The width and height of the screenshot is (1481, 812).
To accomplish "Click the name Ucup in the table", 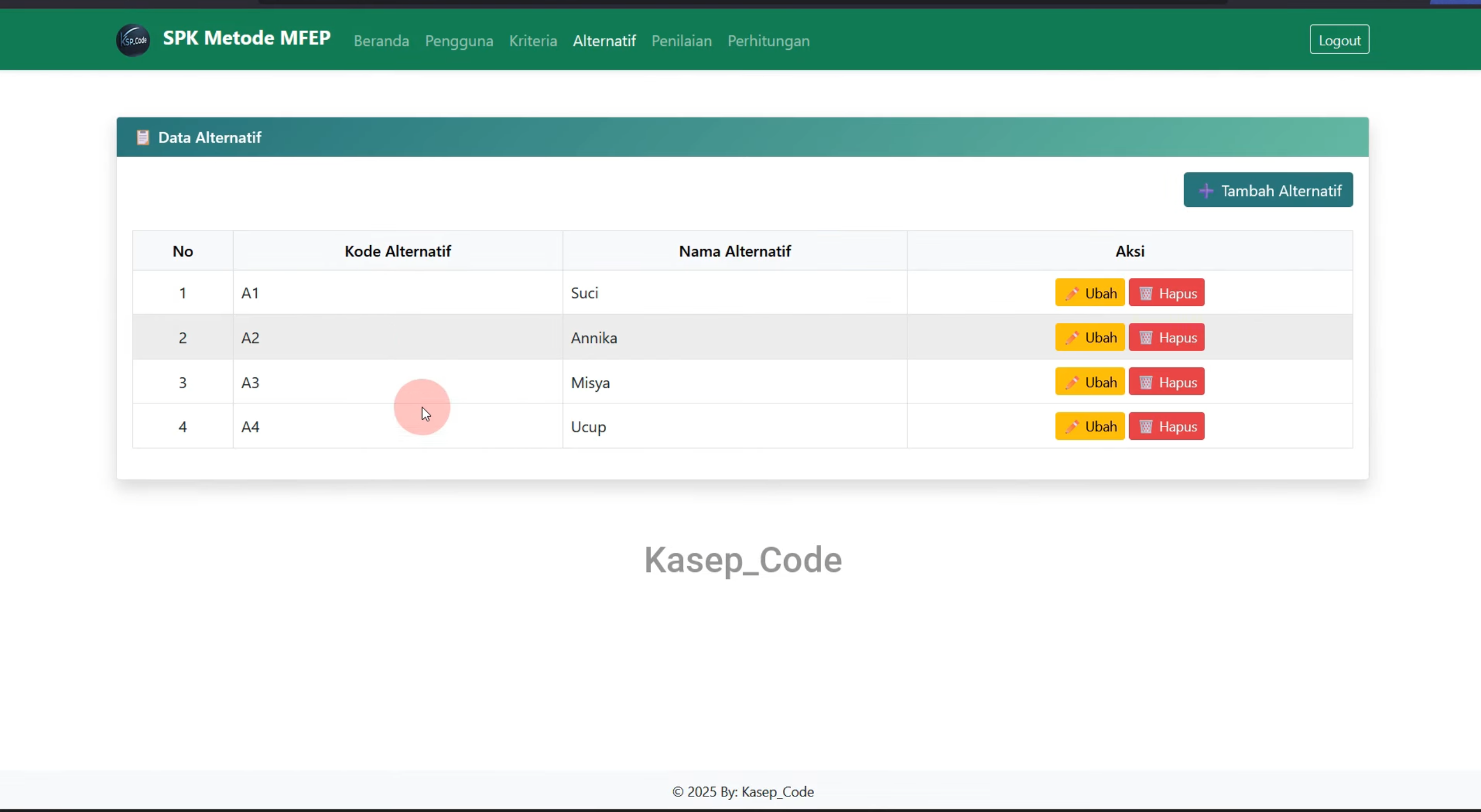I will (588, 427).
